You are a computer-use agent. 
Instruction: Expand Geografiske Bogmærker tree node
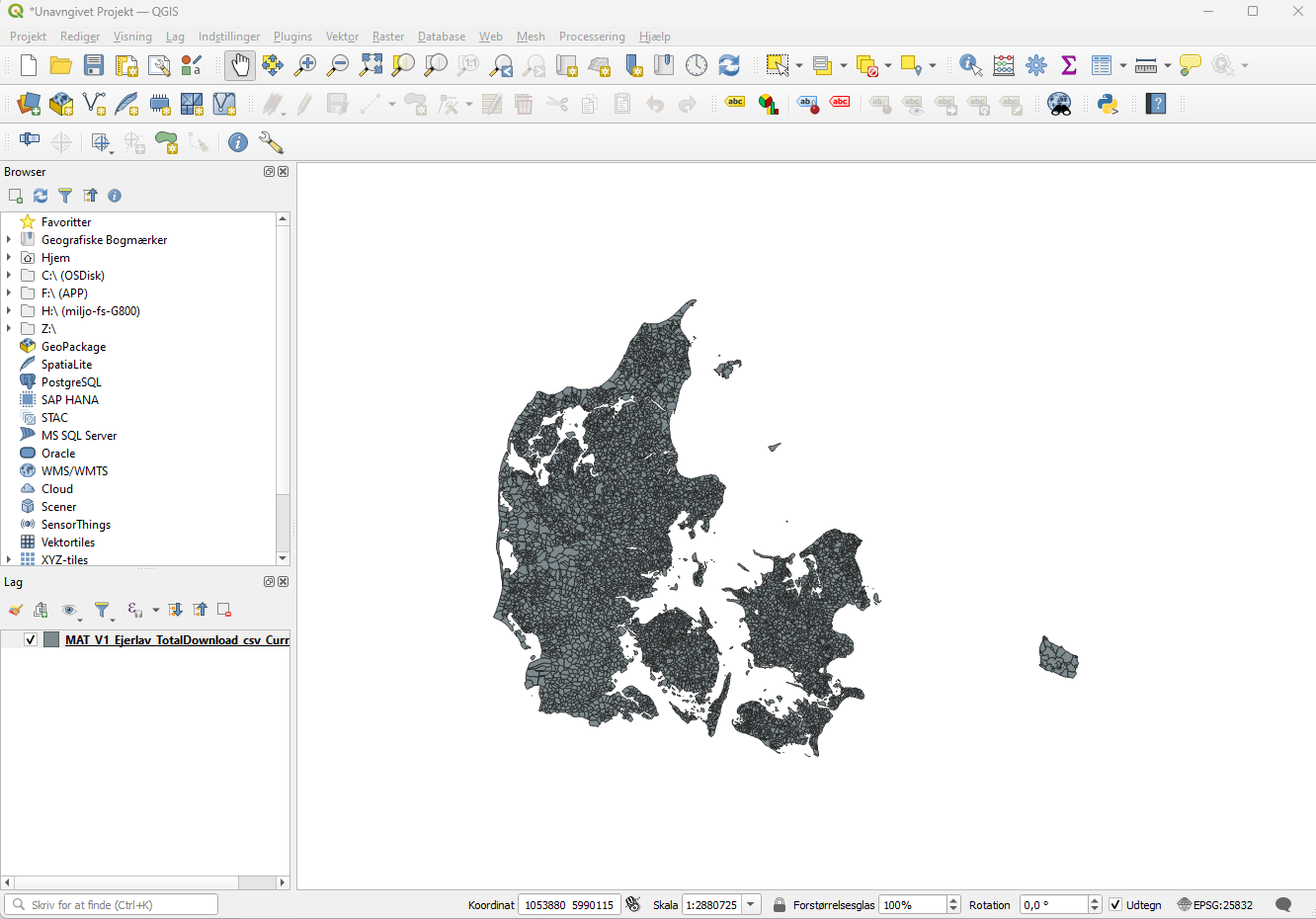click(x=9, y=240)
